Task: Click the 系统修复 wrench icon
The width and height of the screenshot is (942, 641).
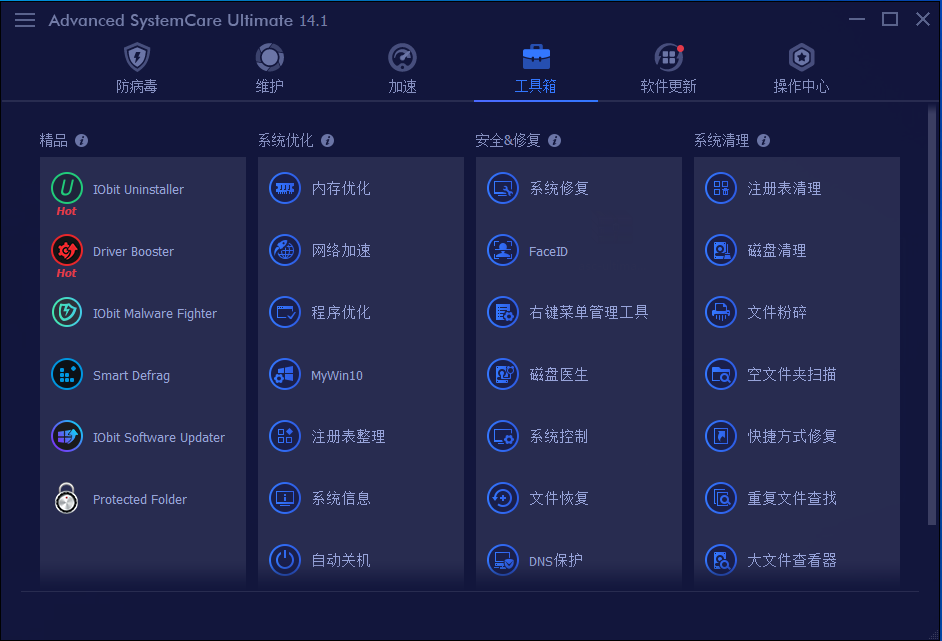Action: [x=503, y=188]
